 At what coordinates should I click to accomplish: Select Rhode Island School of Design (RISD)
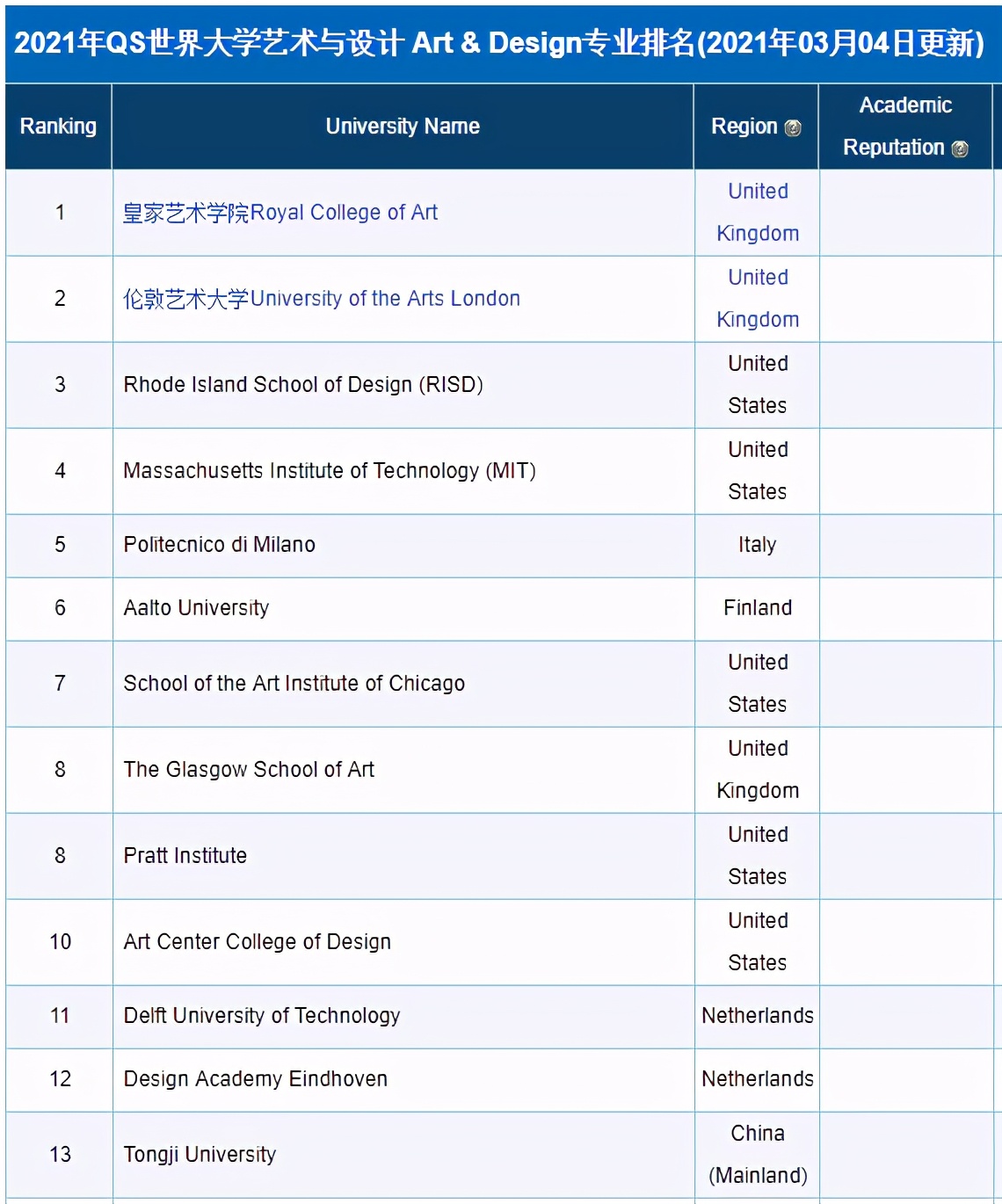303,385
